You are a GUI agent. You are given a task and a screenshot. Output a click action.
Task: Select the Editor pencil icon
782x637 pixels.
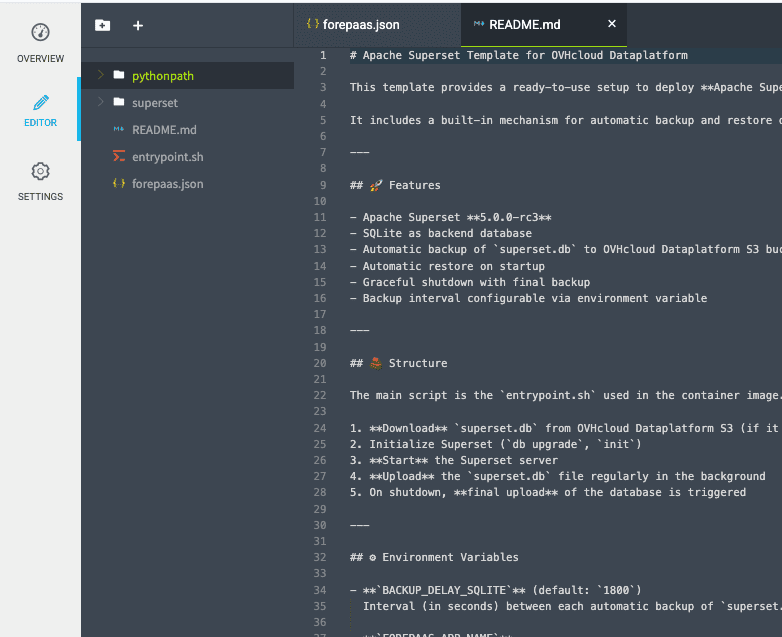pyautogui.click(x=41, y=103)
